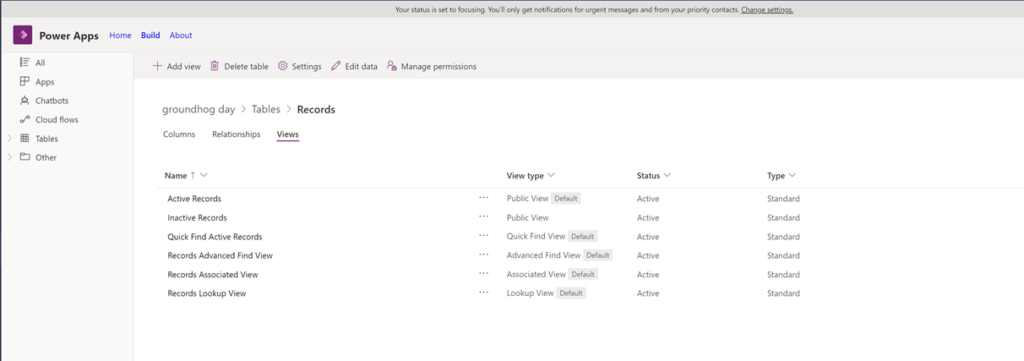The height and width of the screenshot is (361, 1024).
Task: Open the Records Associated View
Action: pos(213,274)
